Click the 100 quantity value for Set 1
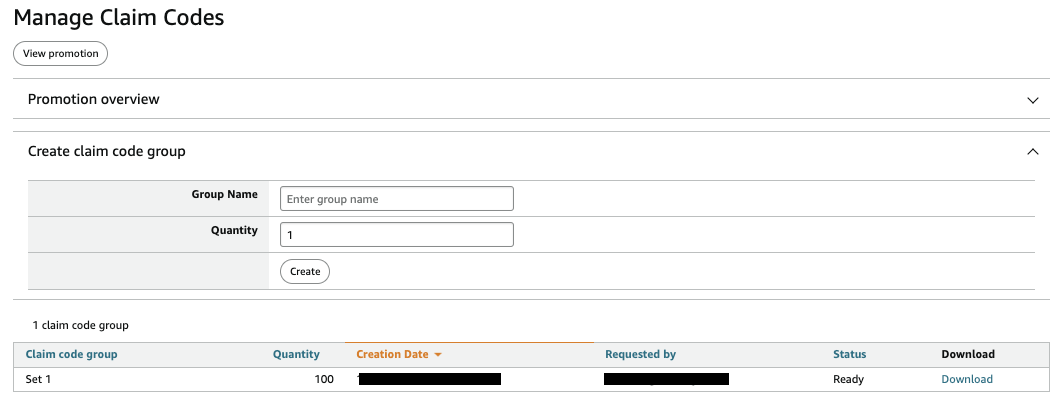The height and width of the screenshot is (411, 1059). point(323,379)
